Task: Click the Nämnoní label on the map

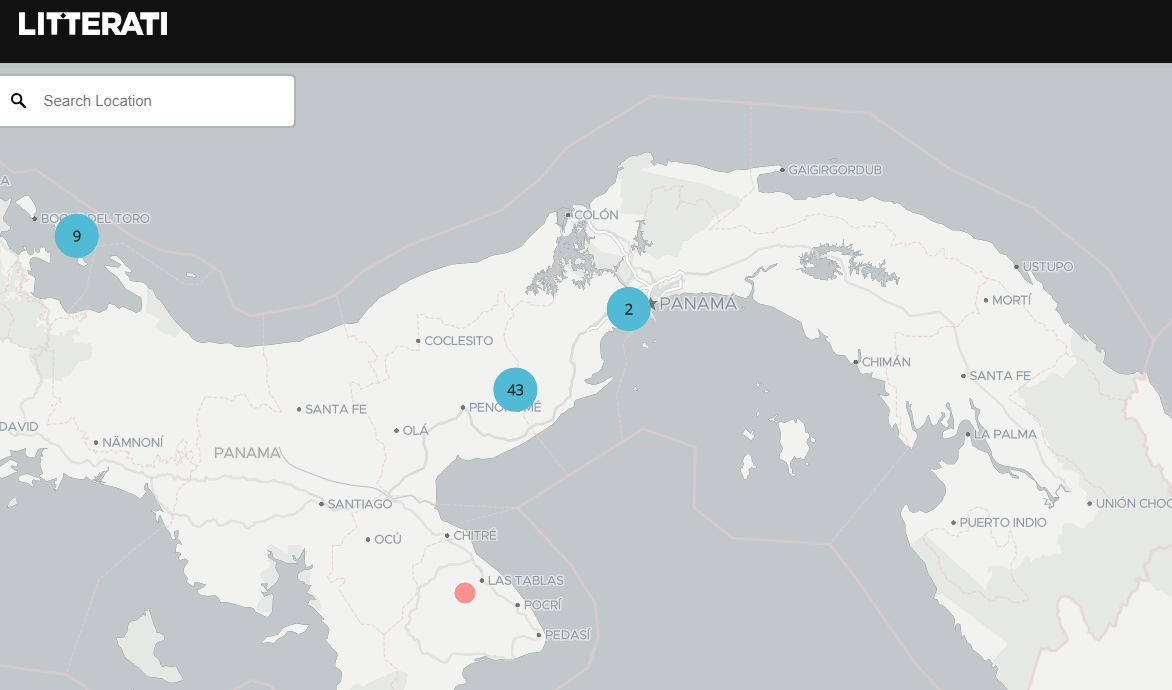Action: [132, 442]
